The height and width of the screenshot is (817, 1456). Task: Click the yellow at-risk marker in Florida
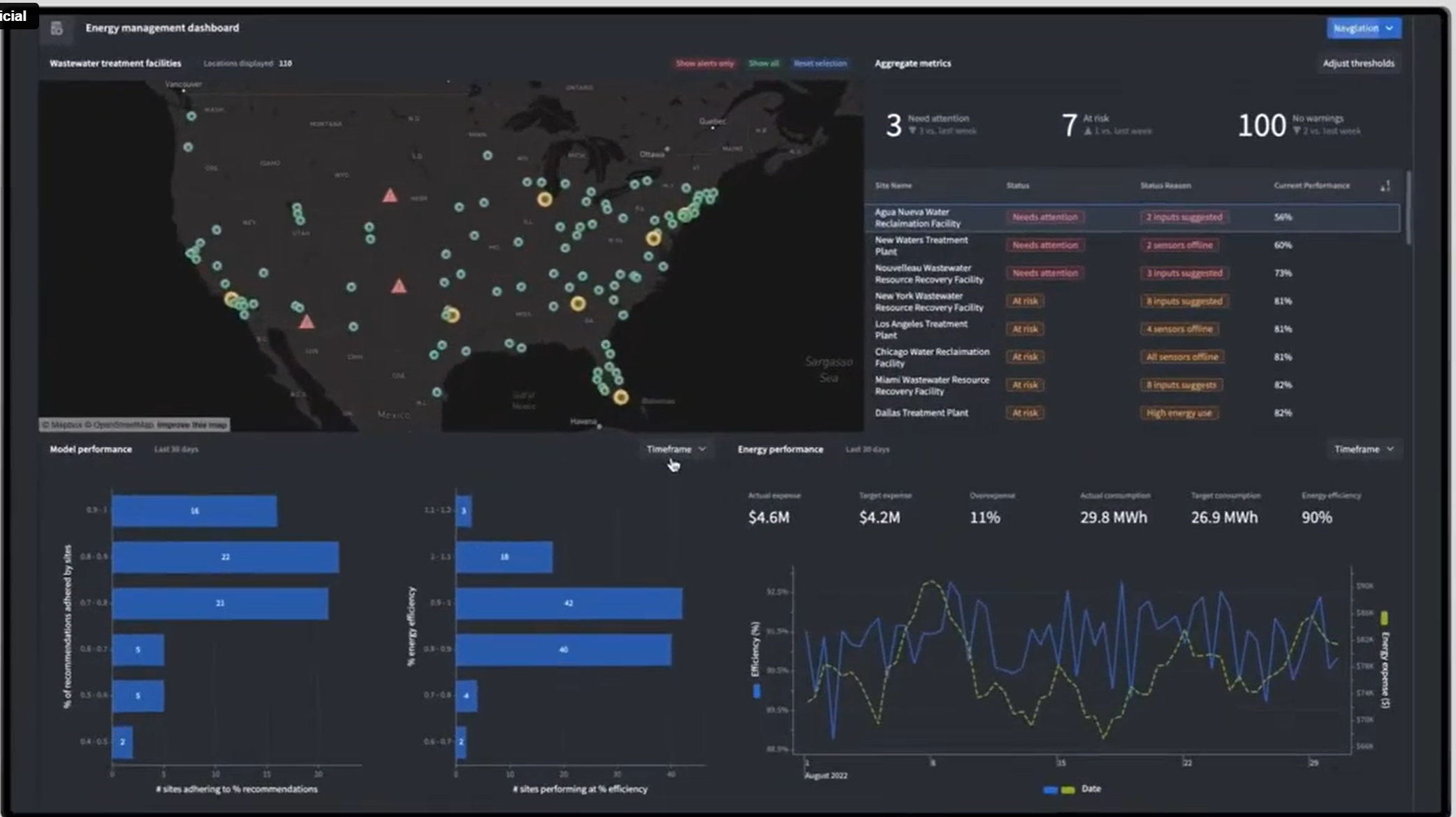click(x=620, y=397)
